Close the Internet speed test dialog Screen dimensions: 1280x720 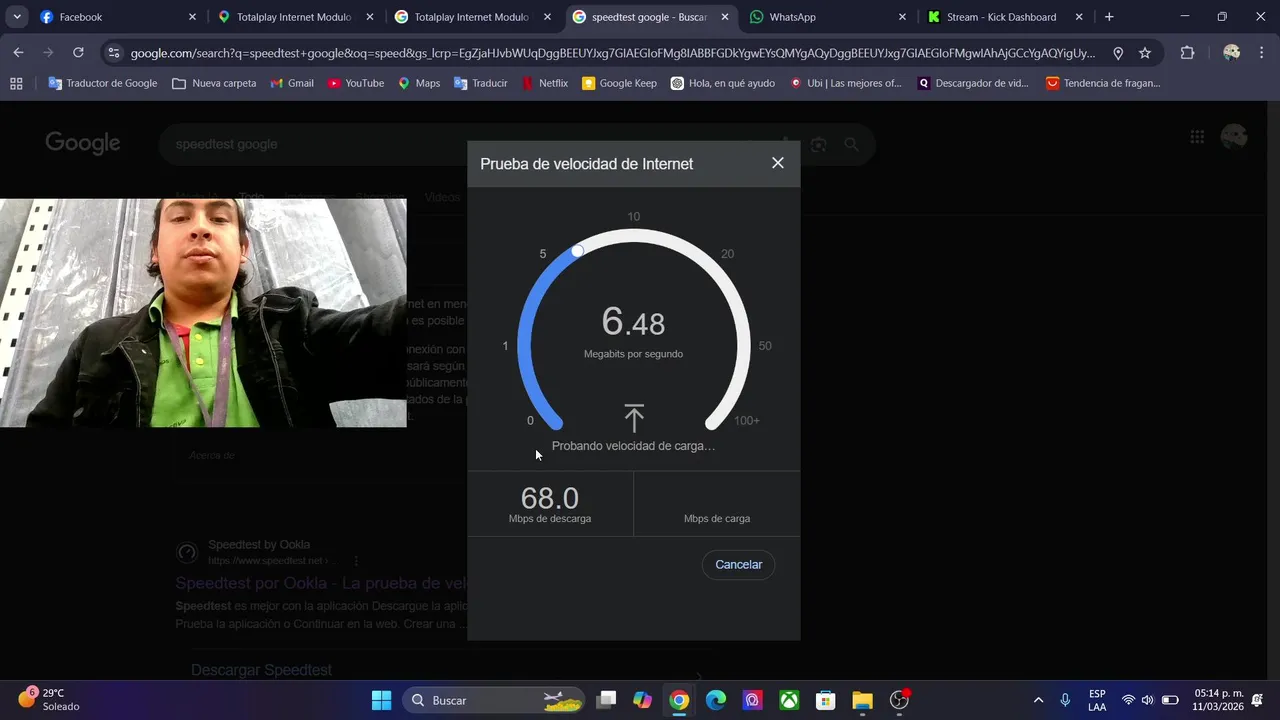point(778,163)
